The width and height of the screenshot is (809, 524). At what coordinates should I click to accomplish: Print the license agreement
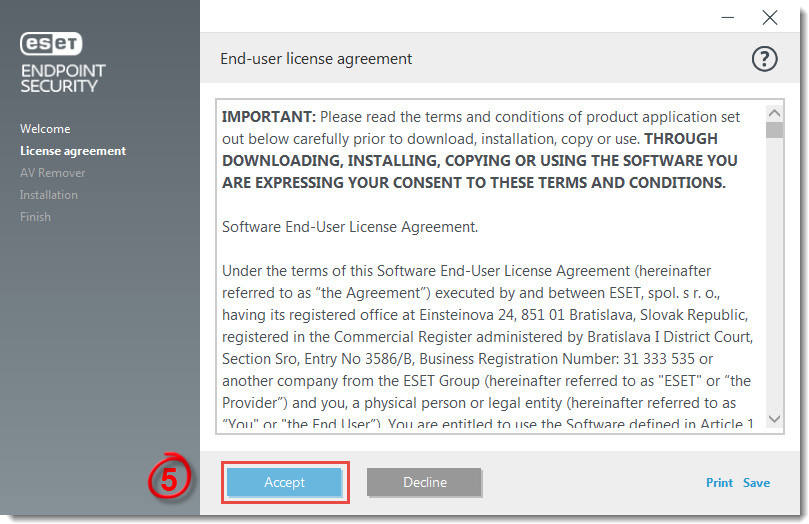pos(719,483)
